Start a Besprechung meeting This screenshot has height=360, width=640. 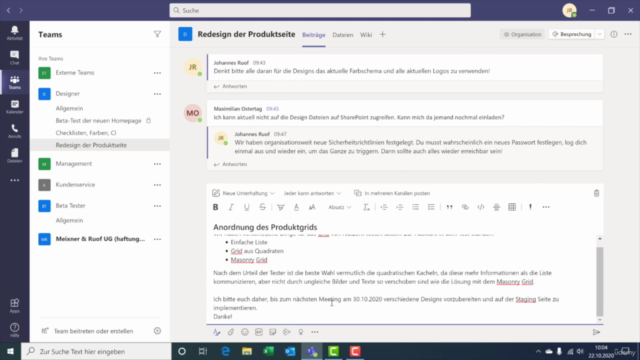pyautogui.click(x=572, y=34)
